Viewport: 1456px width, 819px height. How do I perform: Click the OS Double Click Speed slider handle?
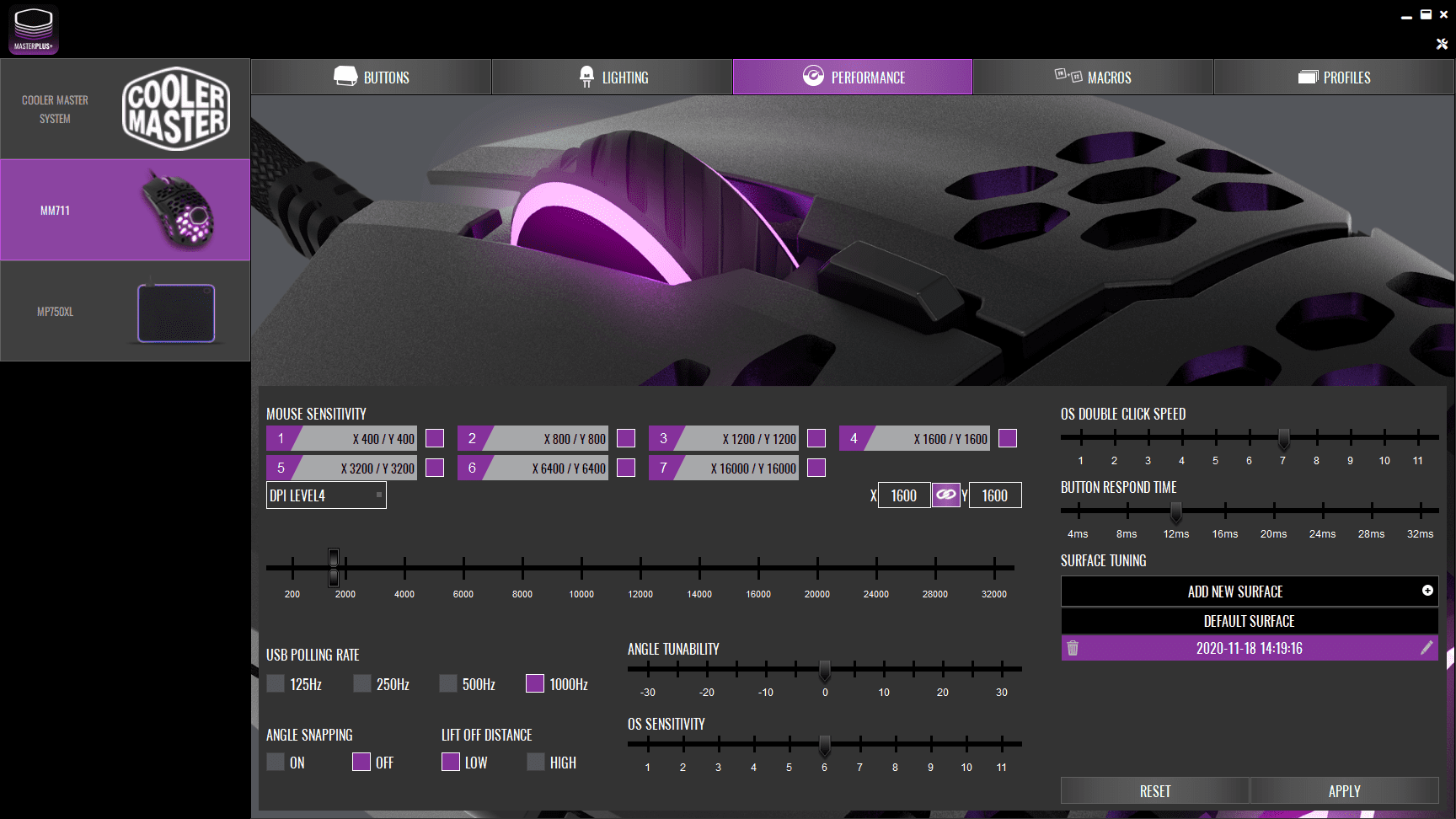pyautogui.click(x=1283, y=438)
